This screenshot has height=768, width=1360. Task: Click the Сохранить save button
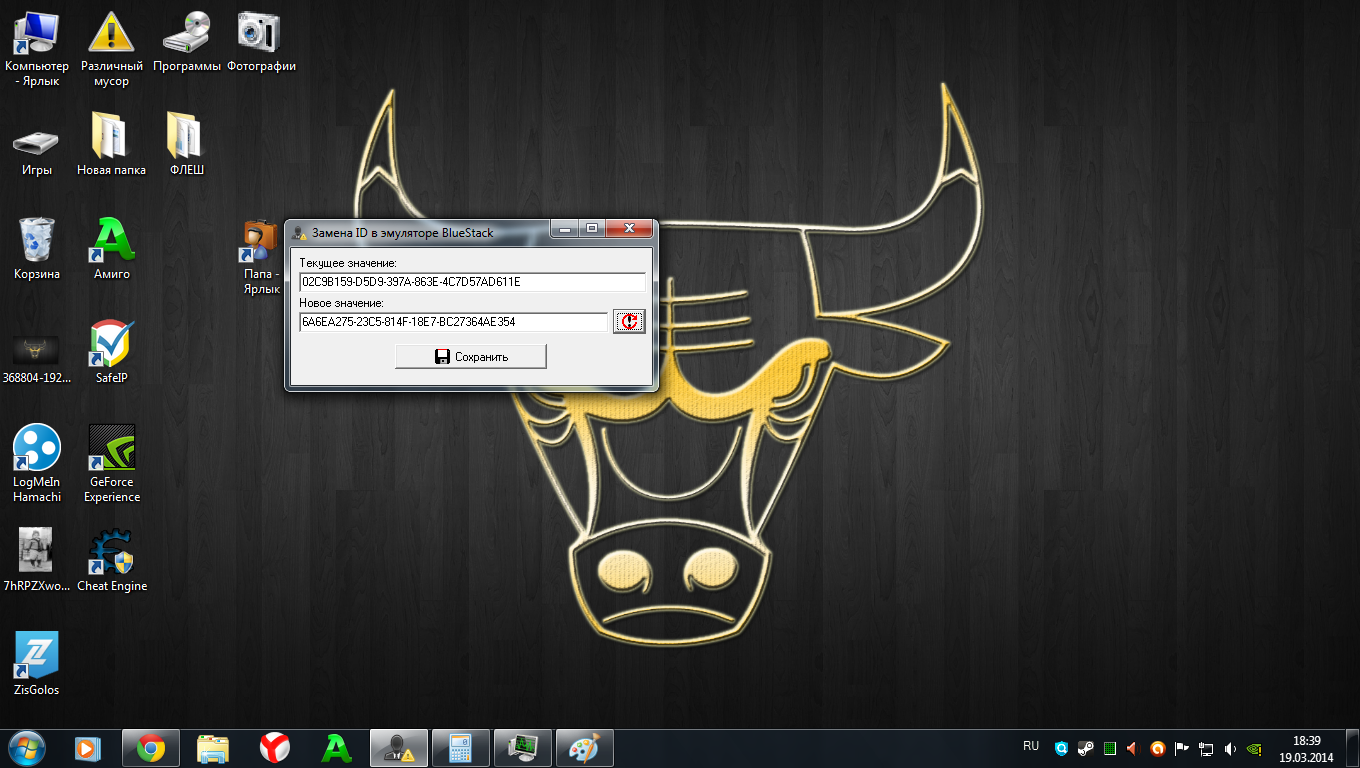click(x=471, y=356)
